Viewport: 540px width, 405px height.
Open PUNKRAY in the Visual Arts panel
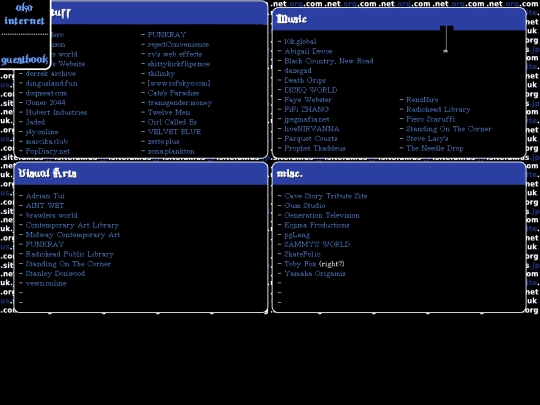(x=45, y=245)
